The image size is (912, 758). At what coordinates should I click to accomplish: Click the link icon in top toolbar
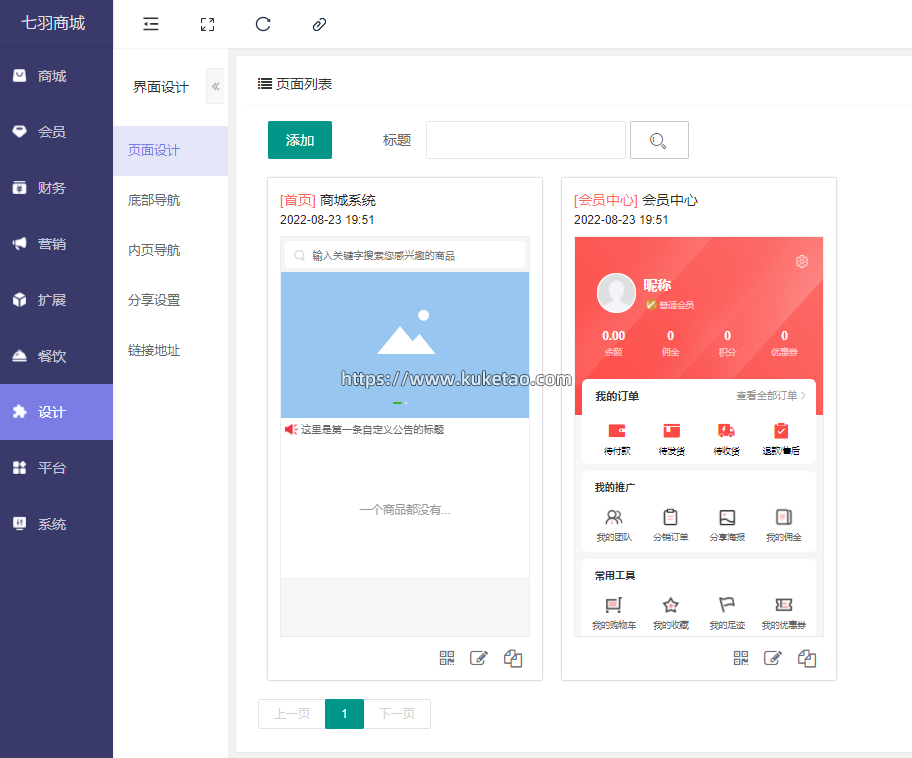click(319, 24)
